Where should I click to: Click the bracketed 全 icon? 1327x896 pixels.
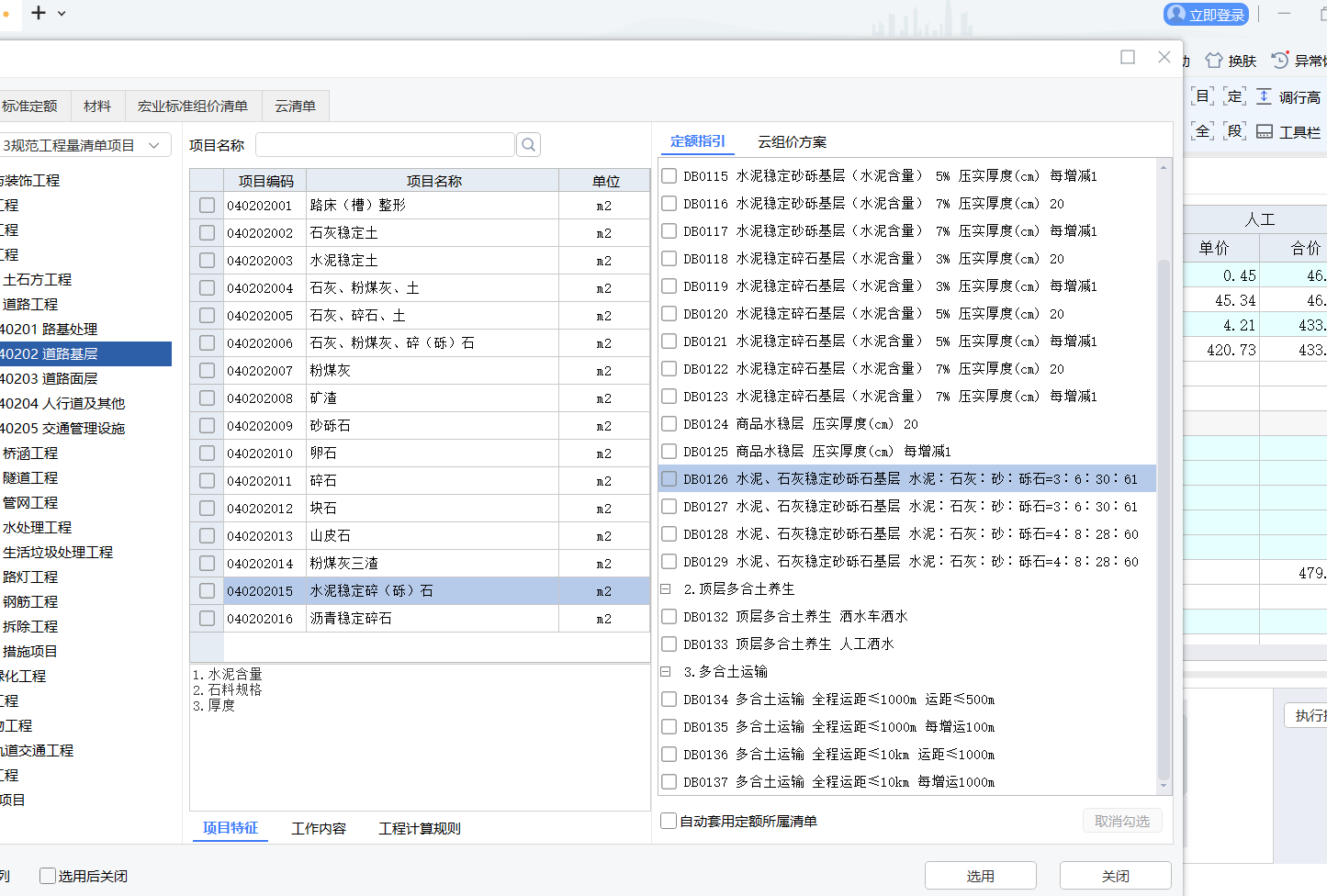point(1202,131)
